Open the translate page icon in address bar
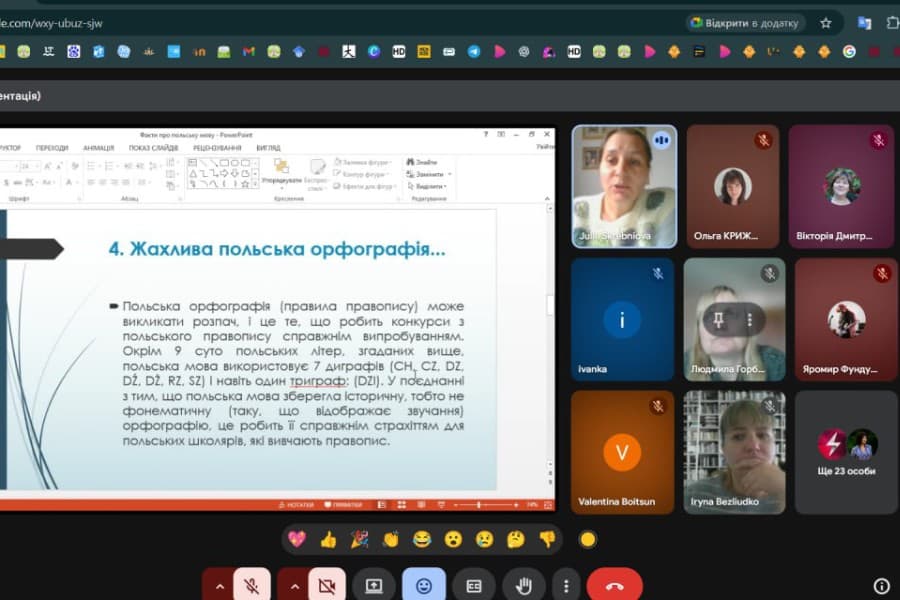 coord(864,23)
